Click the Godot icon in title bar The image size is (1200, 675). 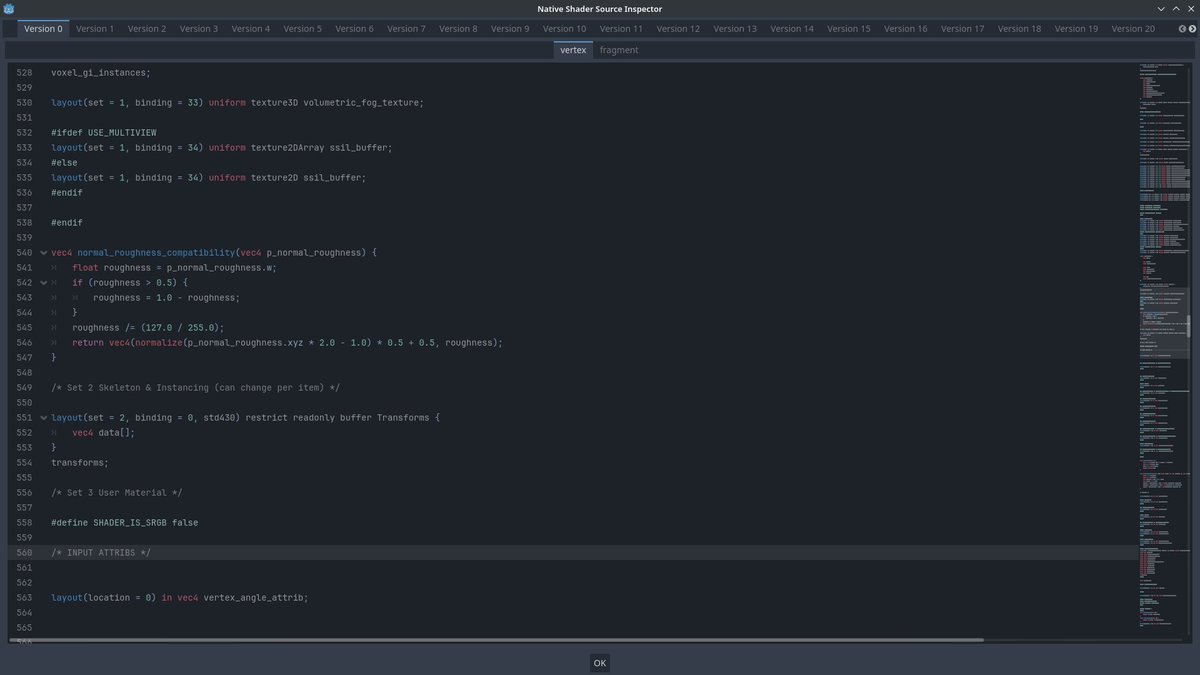pos(10,9)
